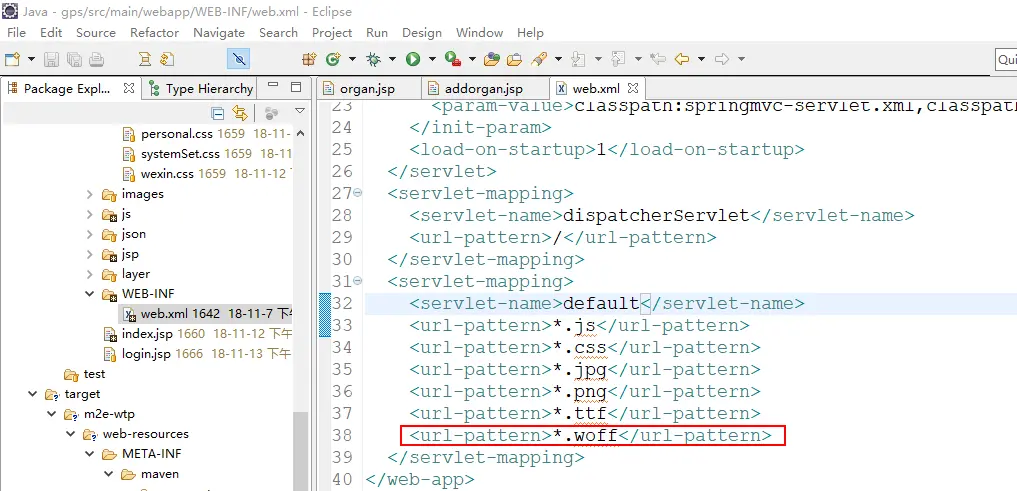This screenshot has height=491, width=1017.
Task: Open the Run menu
Action: 377,32
